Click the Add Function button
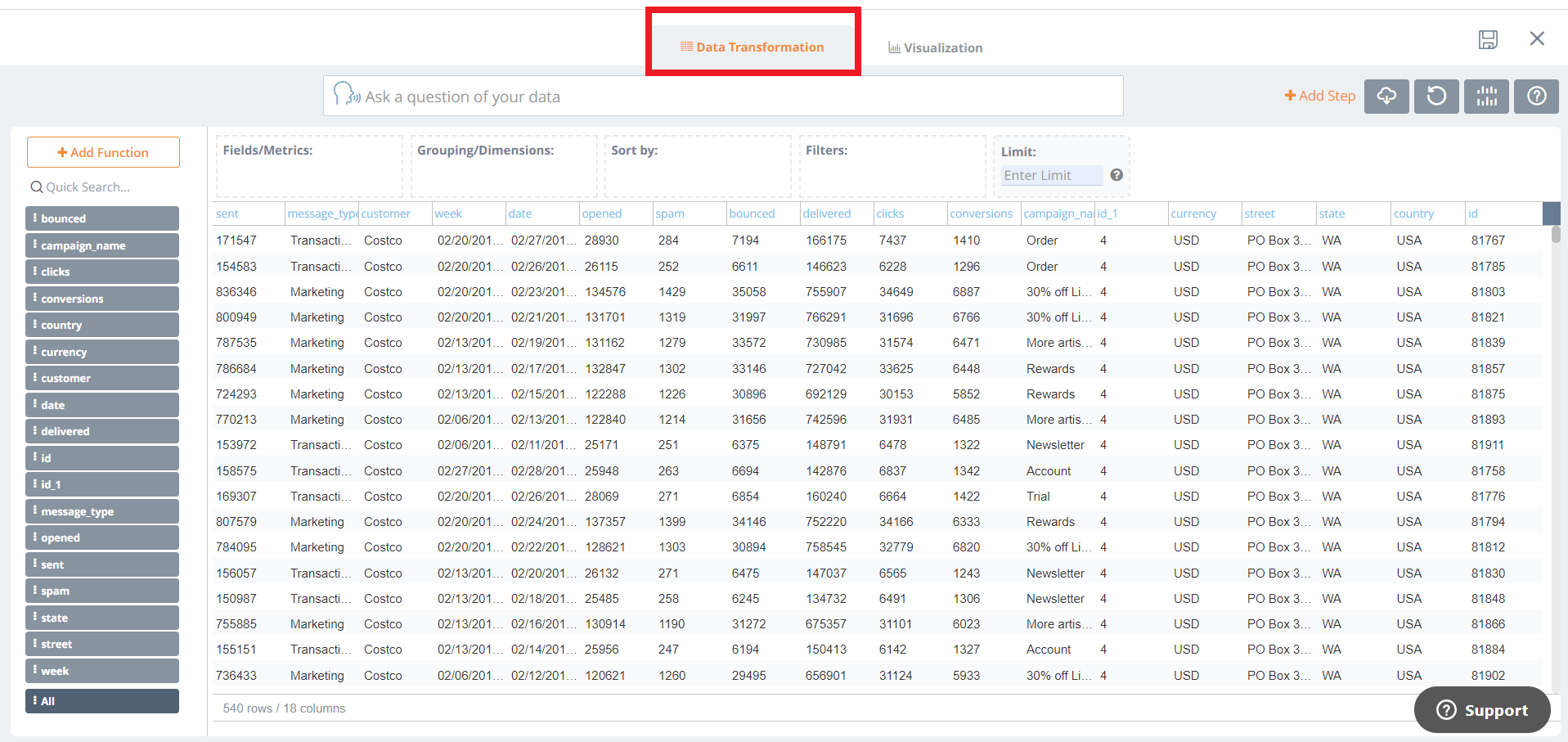 pos(103,152)
